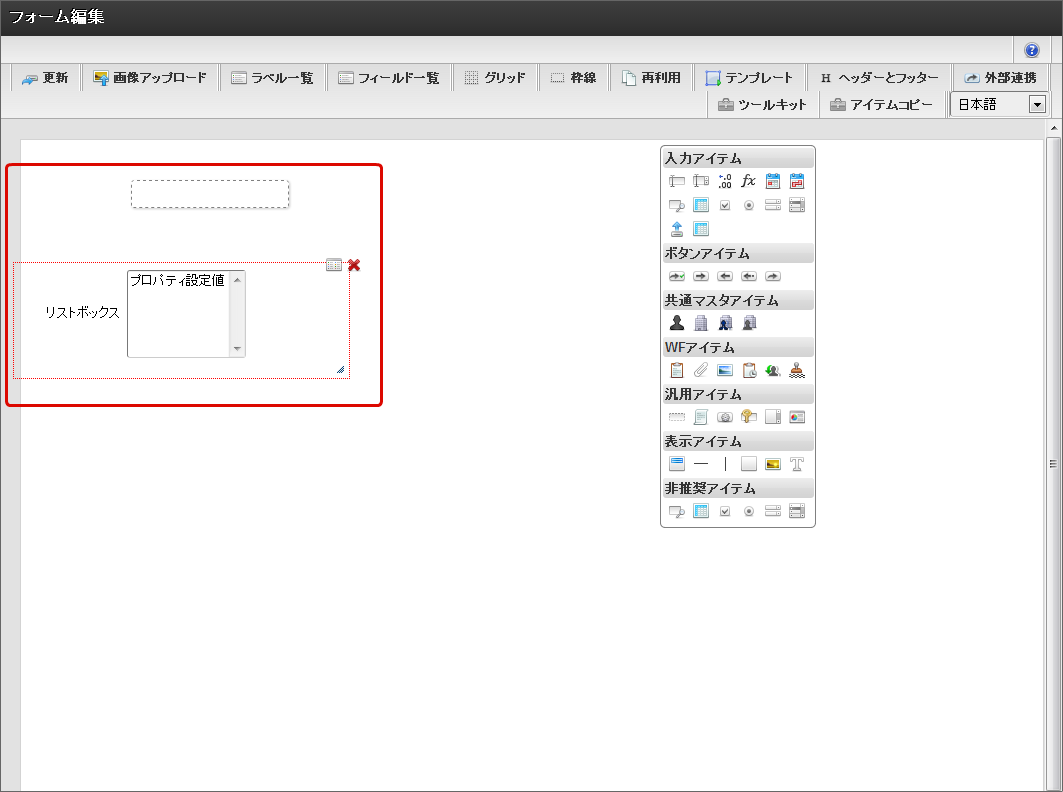Select the T label text item icon

(x=797, y=464)
